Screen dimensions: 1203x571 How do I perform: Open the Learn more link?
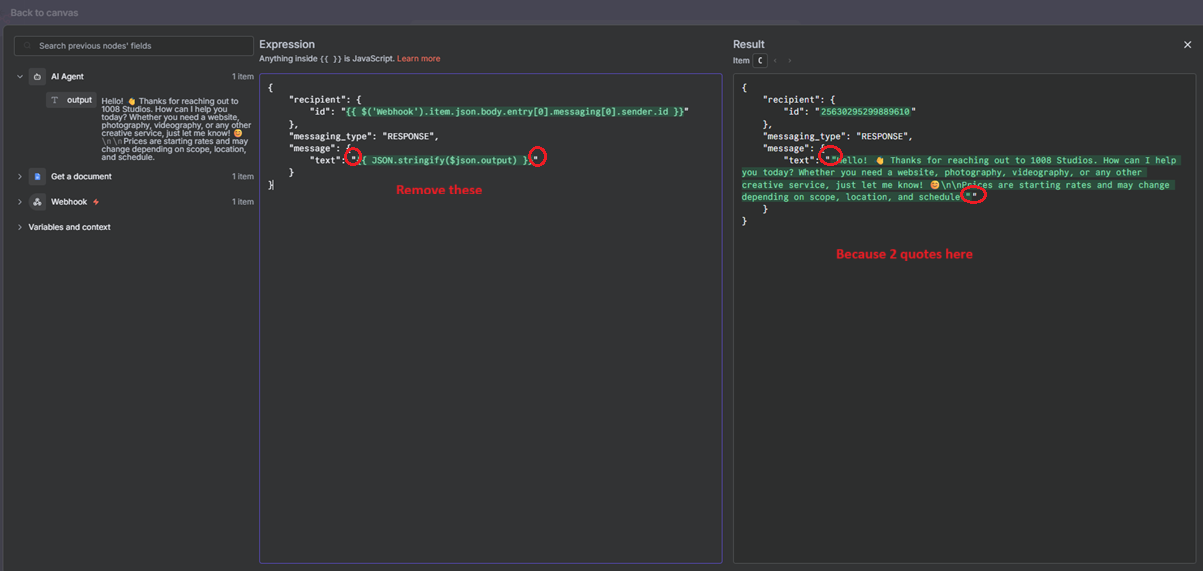418,59
